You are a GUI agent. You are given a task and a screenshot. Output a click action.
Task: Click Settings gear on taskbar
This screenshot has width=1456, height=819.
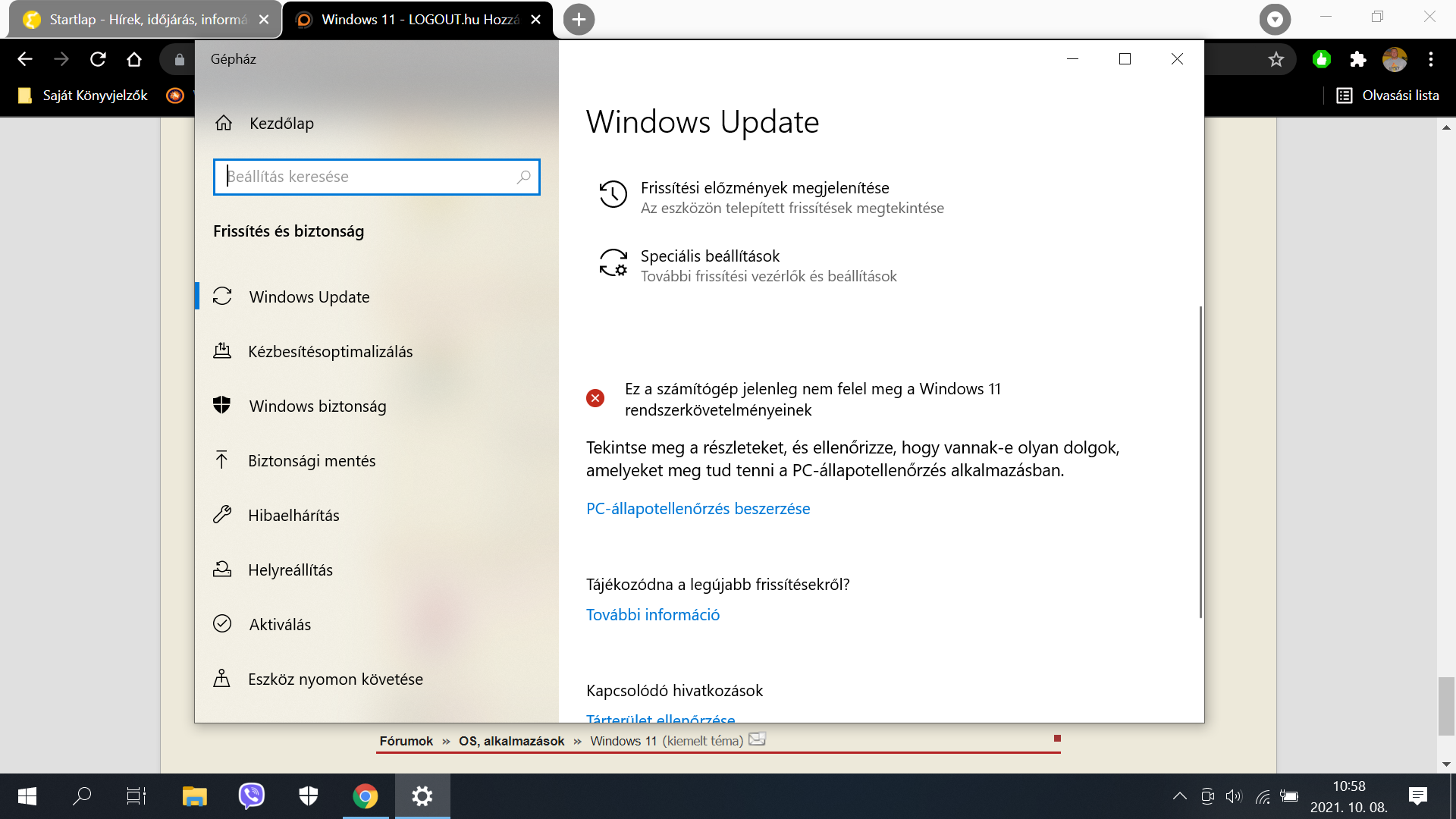pyautogui.click(x=422, y=796)
